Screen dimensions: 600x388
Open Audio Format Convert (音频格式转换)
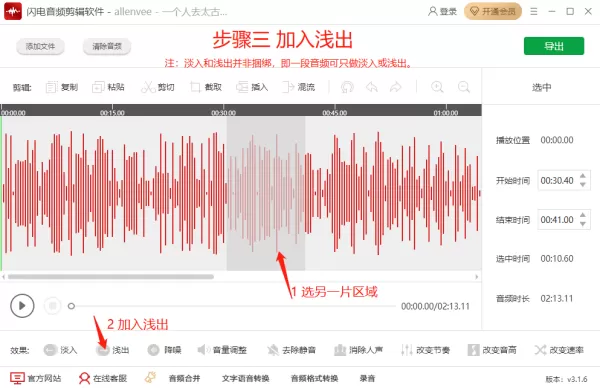[x=315, y=378]
